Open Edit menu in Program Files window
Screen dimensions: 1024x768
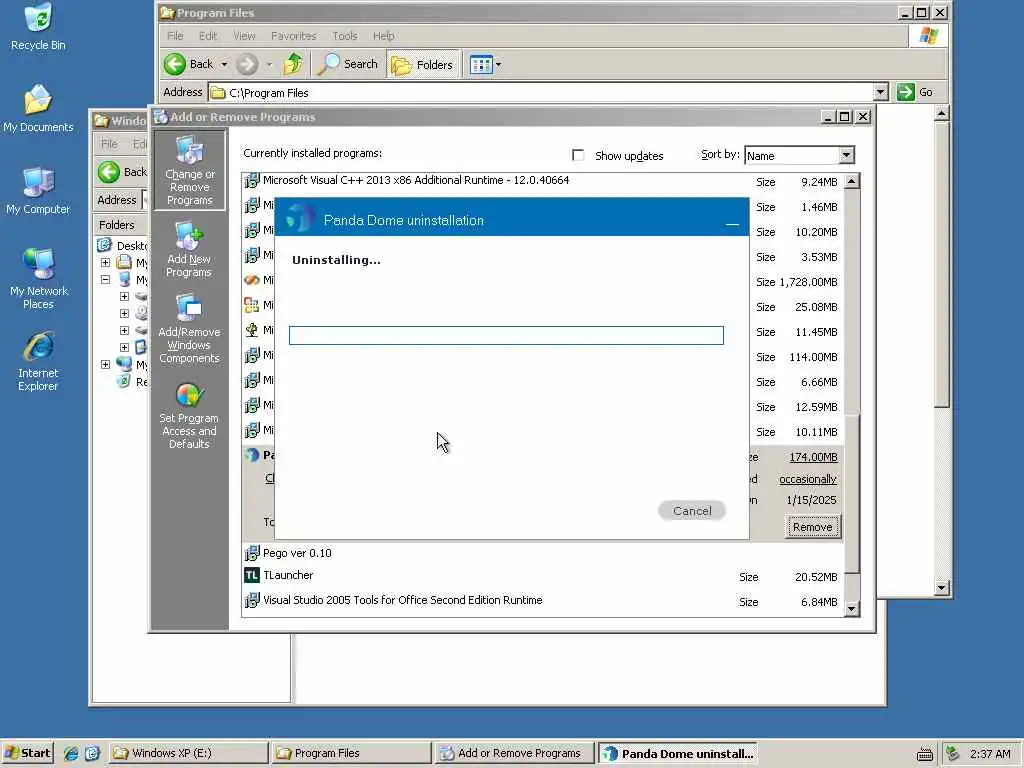pyautogui.click(x=208, y=36)
